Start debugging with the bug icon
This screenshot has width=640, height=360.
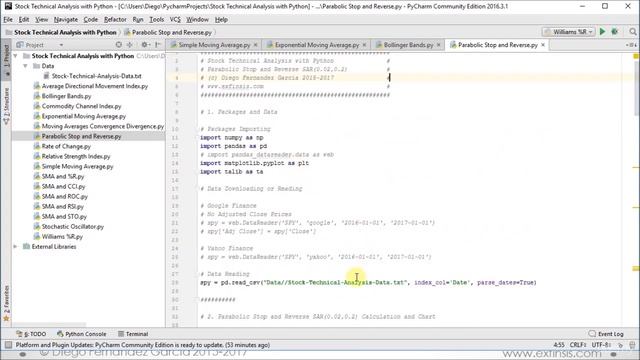pos(615,31)
